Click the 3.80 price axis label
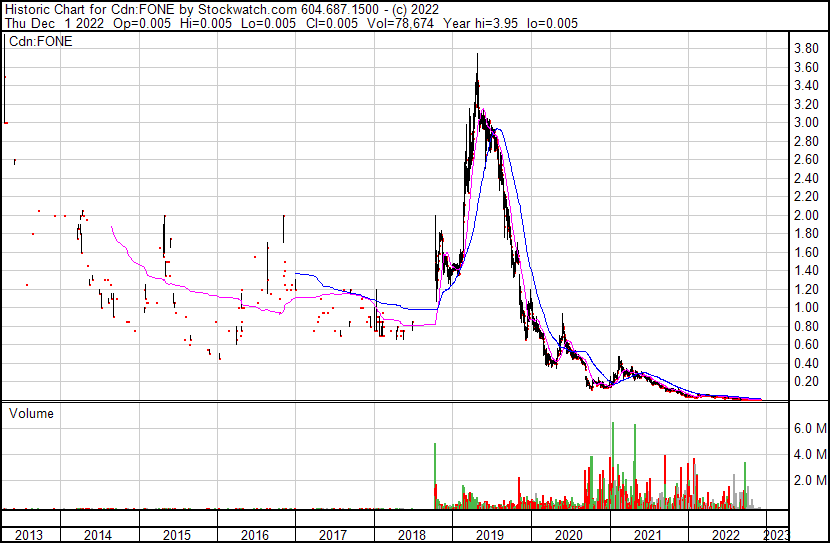 pyautogui.click(x=805, y=48)
